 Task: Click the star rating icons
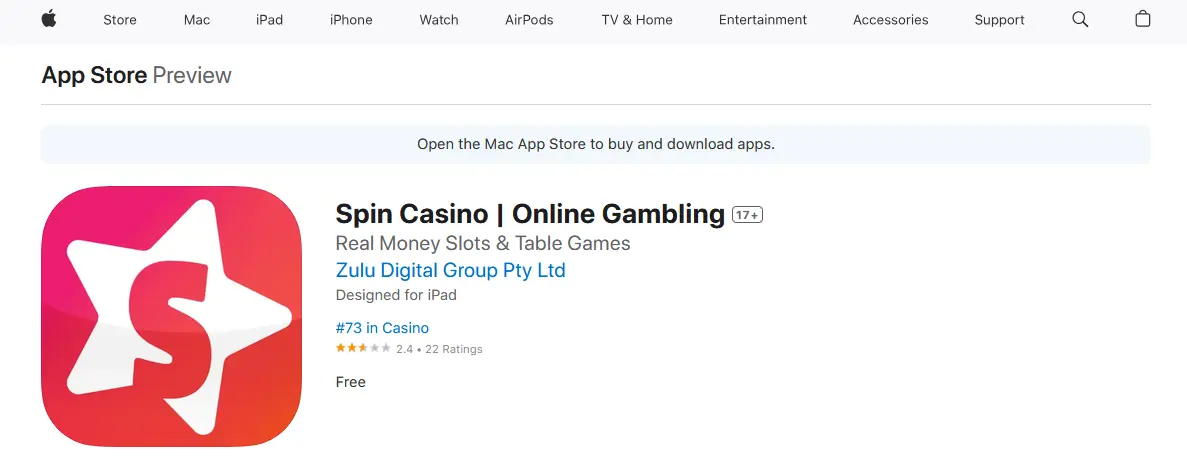363,348
